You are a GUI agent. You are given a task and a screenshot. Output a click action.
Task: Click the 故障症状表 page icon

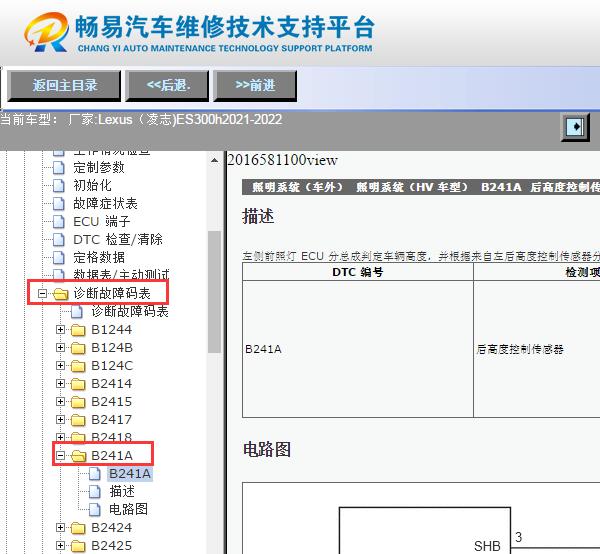59,203
